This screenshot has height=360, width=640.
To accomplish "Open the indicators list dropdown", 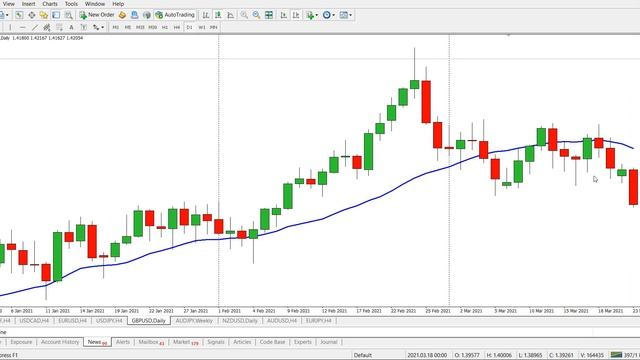I will pos(312,15).
